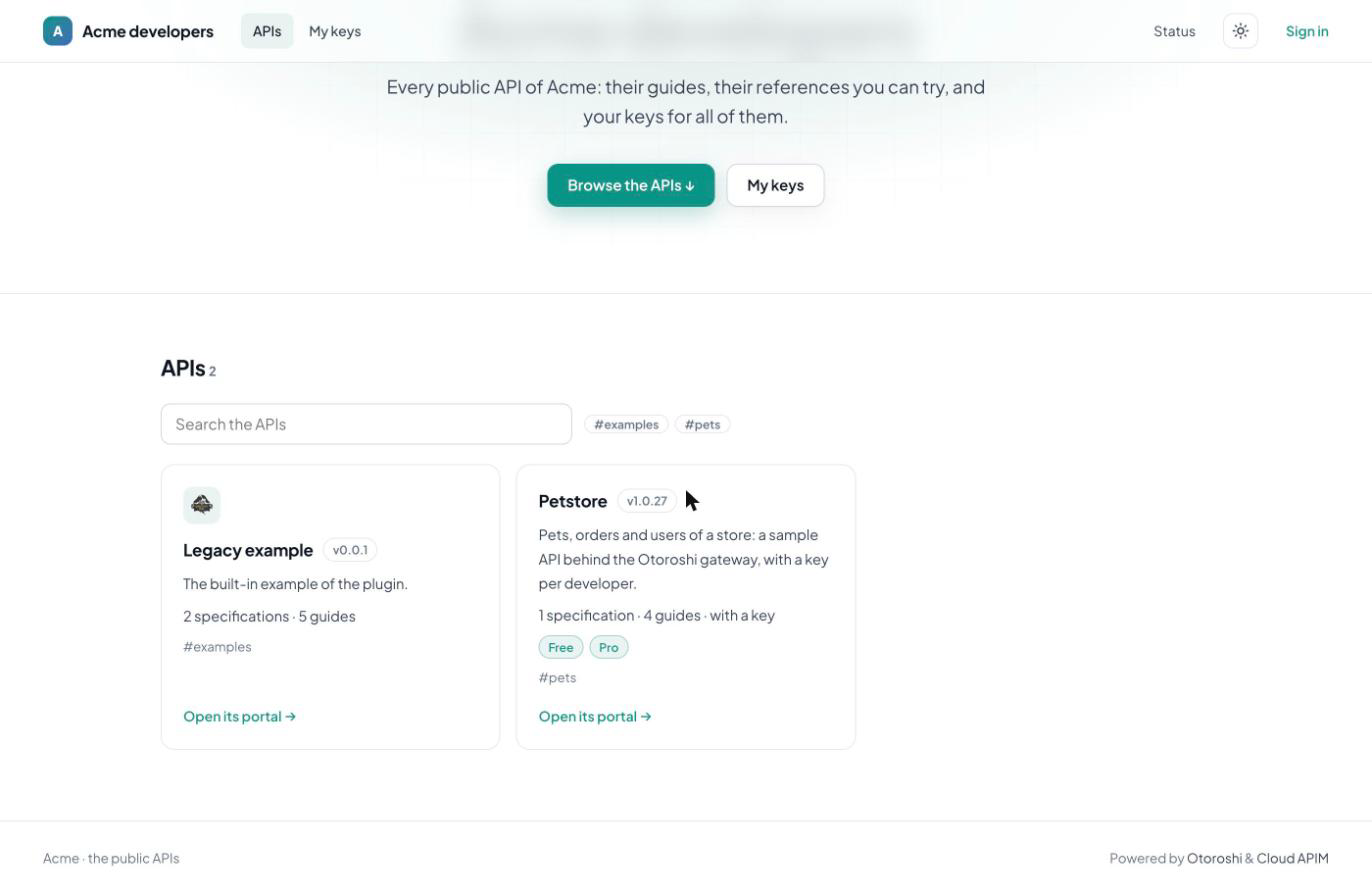This screenshot has height=895, width=1372.
Task: Click the #pets tag in Petstore card
Action: [x=557, y=678]
